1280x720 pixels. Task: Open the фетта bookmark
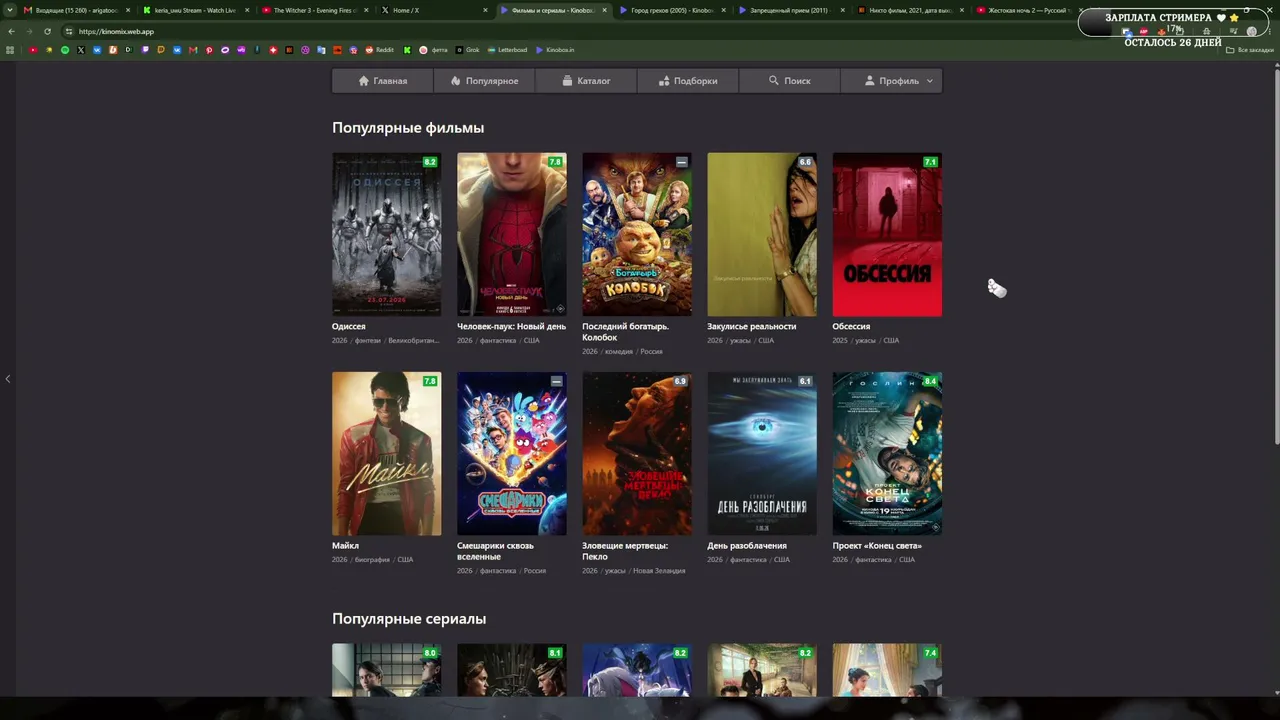(434, 50)
